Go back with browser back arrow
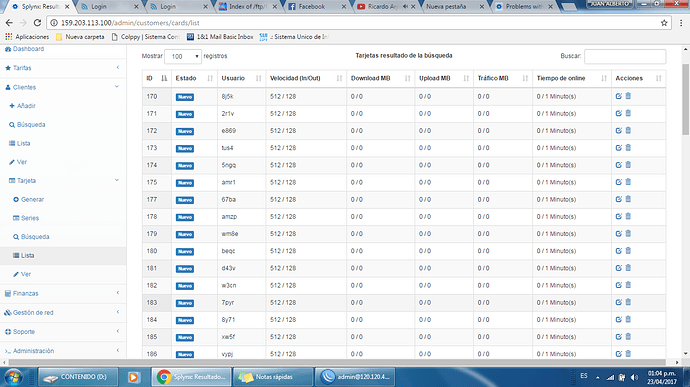 click(x=9, y=23)
